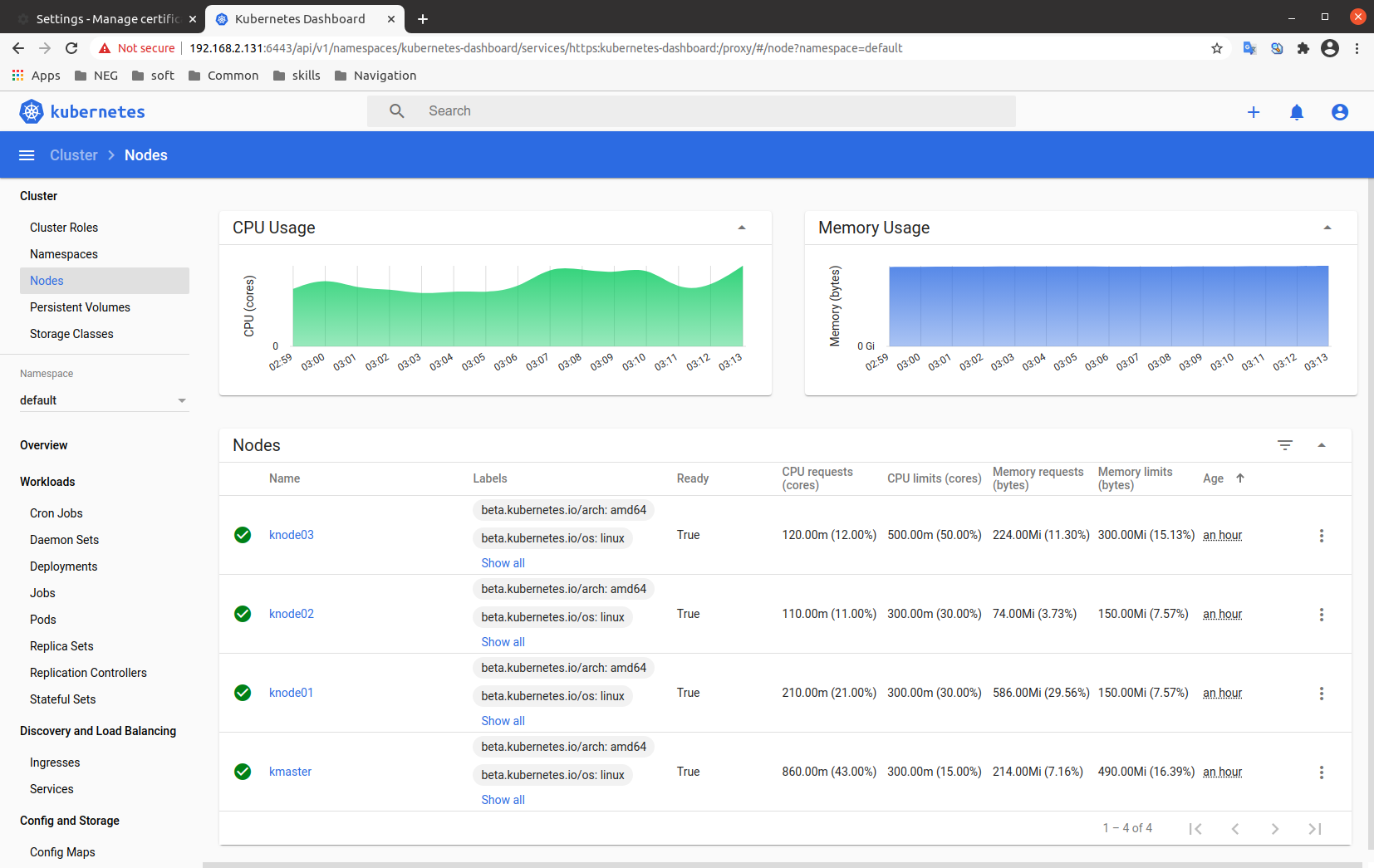Open the knode02 node link
Image resolution: width=1374 pixels, height=868 pixels.
tap(292, 614)
